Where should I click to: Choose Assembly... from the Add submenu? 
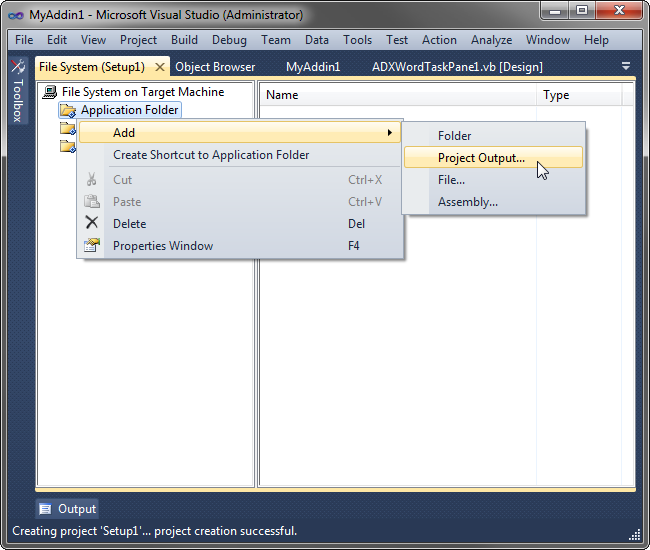(x=493, y=202)
